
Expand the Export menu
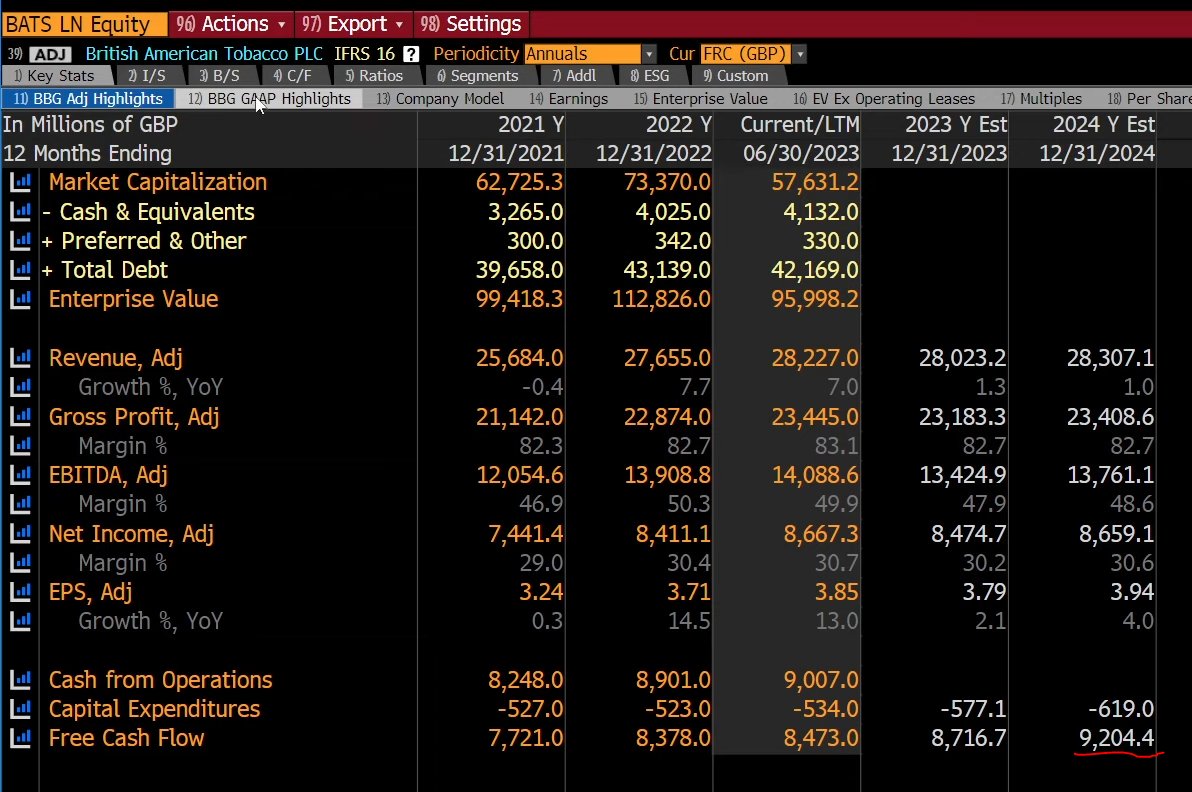[x=352, y=24]
